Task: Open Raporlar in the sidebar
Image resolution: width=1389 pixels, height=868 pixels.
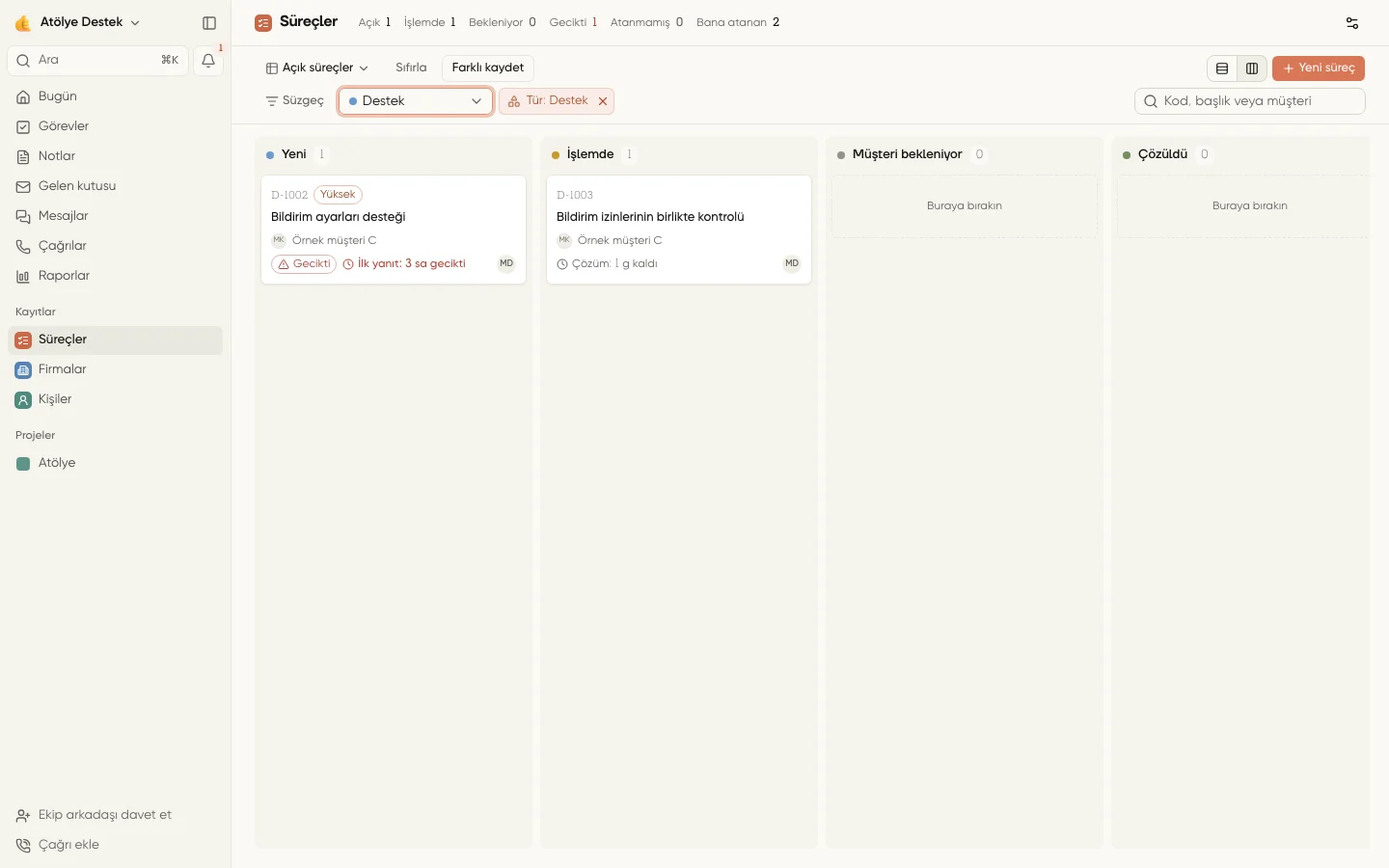Action: 115,276
